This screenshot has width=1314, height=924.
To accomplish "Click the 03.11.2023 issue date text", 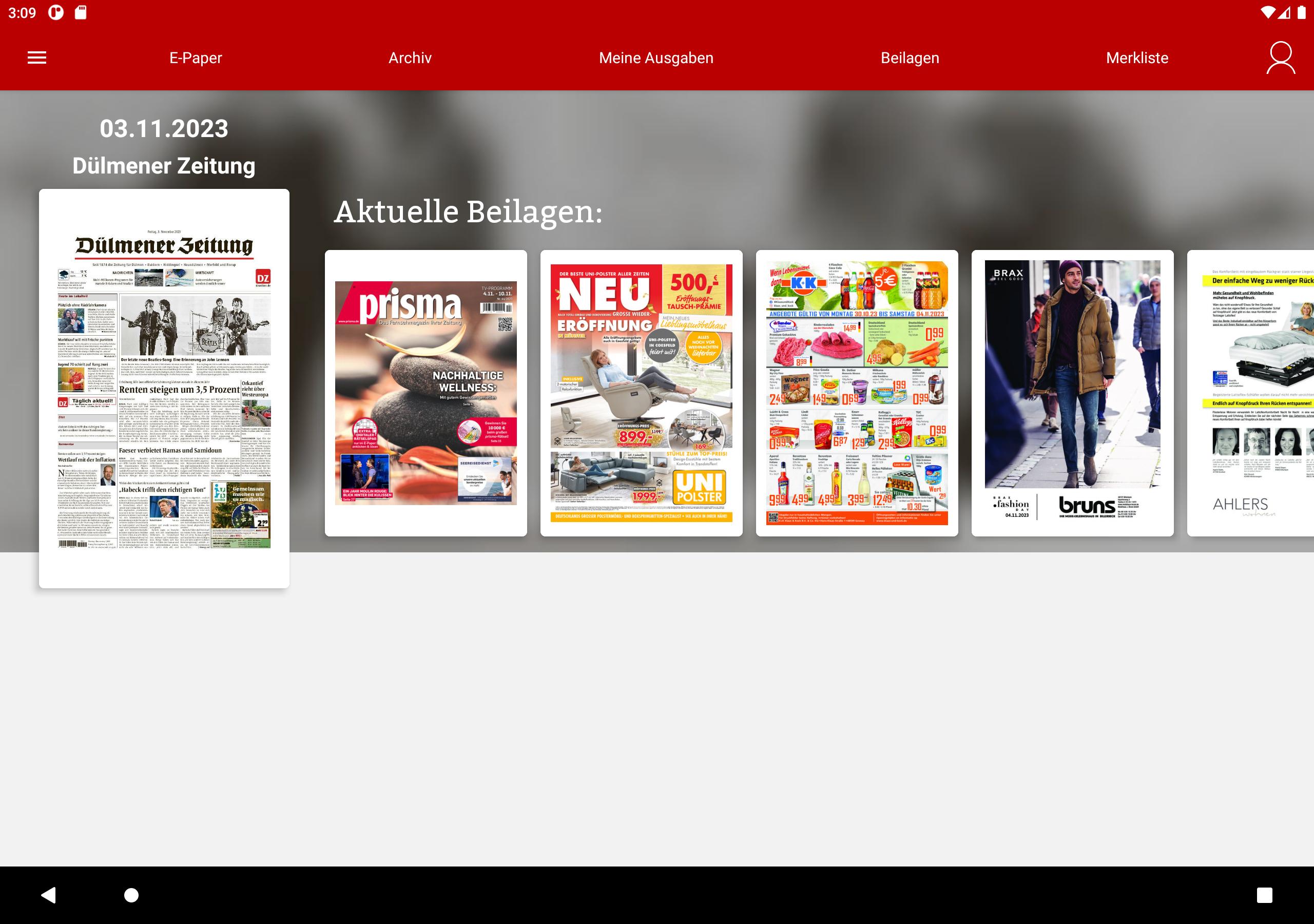I will tap(164, 128).
